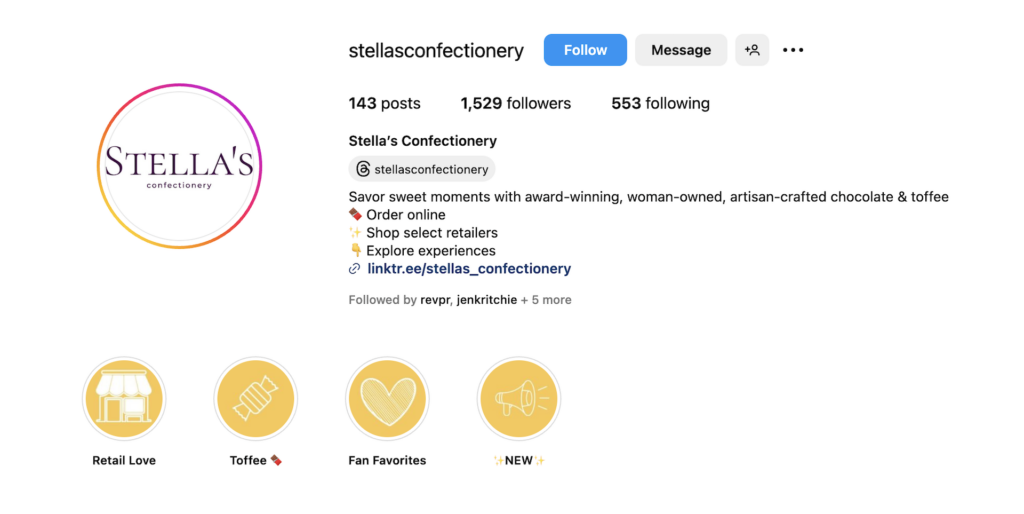The image size is (1024, 514).
Task: Open the NEW megaphone highlight
Action: [x=519, y=400]
